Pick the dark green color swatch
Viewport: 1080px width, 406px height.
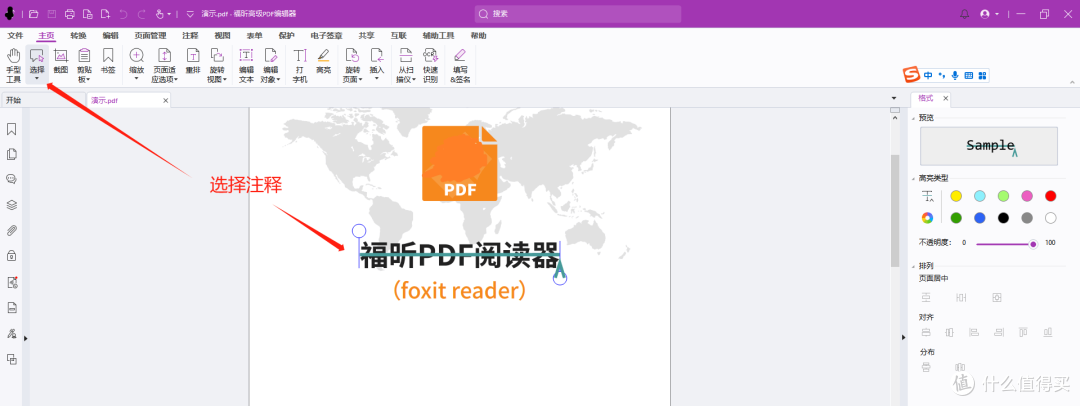coord(956,218)
